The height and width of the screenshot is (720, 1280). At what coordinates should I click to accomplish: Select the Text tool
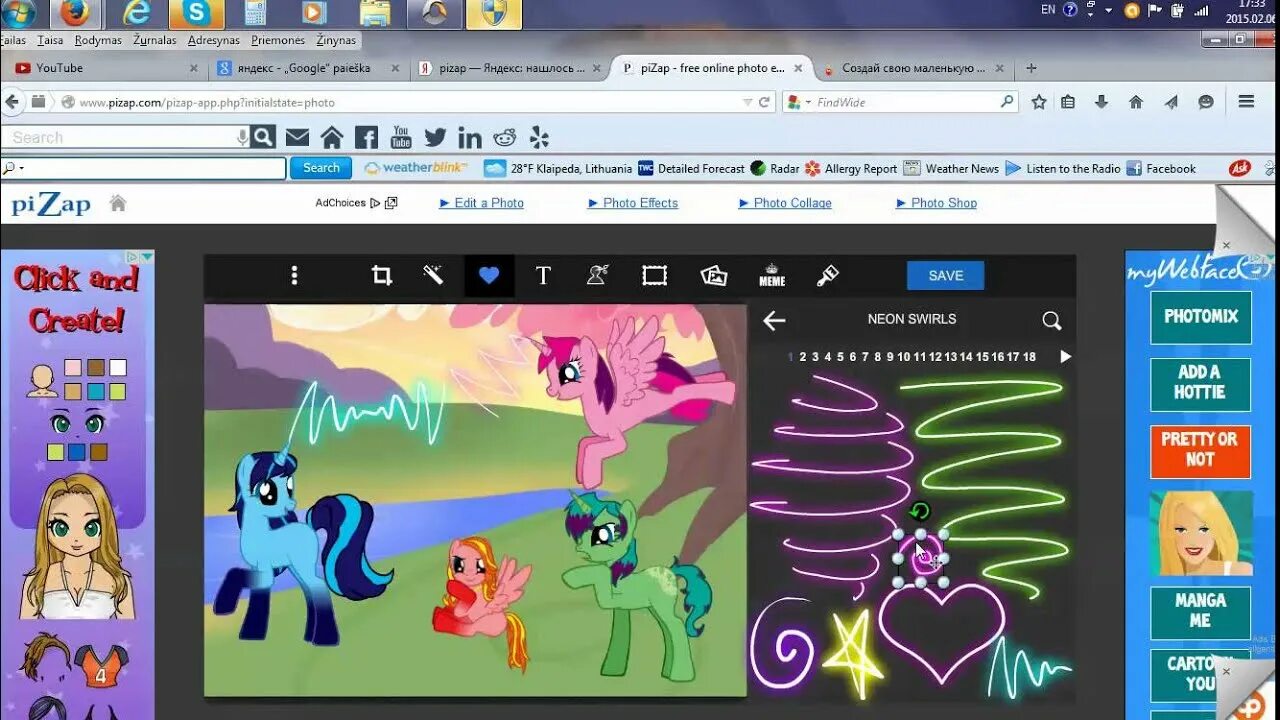tap(543, 276)
